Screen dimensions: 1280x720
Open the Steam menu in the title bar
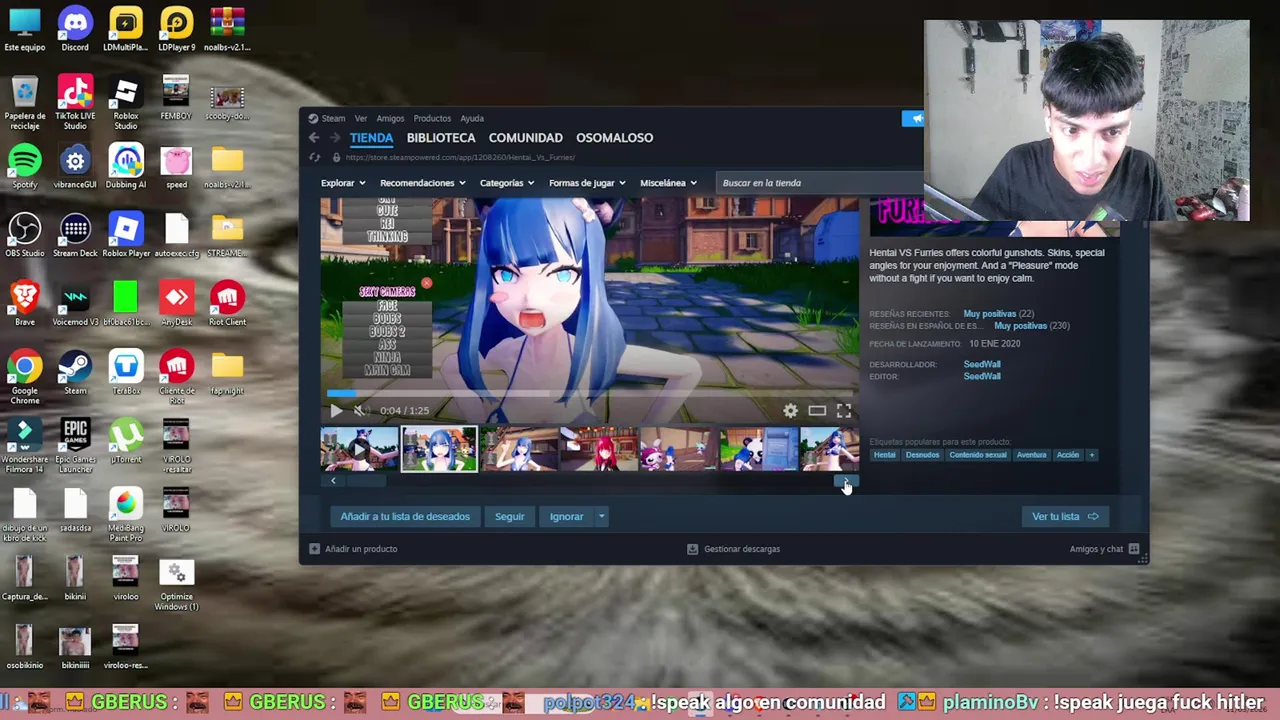333,118
